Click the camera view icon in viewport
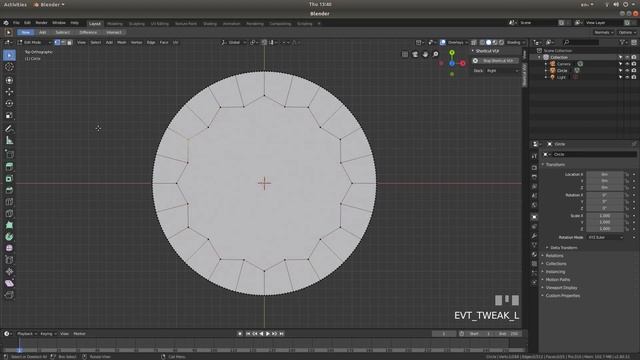This screenshot has height=360, width=640. [415, 54]
